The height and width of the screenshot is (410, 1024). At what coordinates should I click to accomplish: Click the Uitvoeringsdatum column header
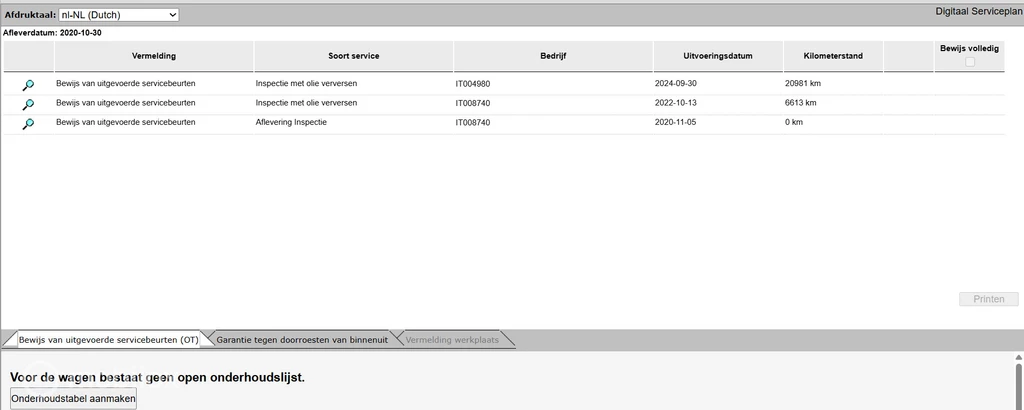click(717, 56)
